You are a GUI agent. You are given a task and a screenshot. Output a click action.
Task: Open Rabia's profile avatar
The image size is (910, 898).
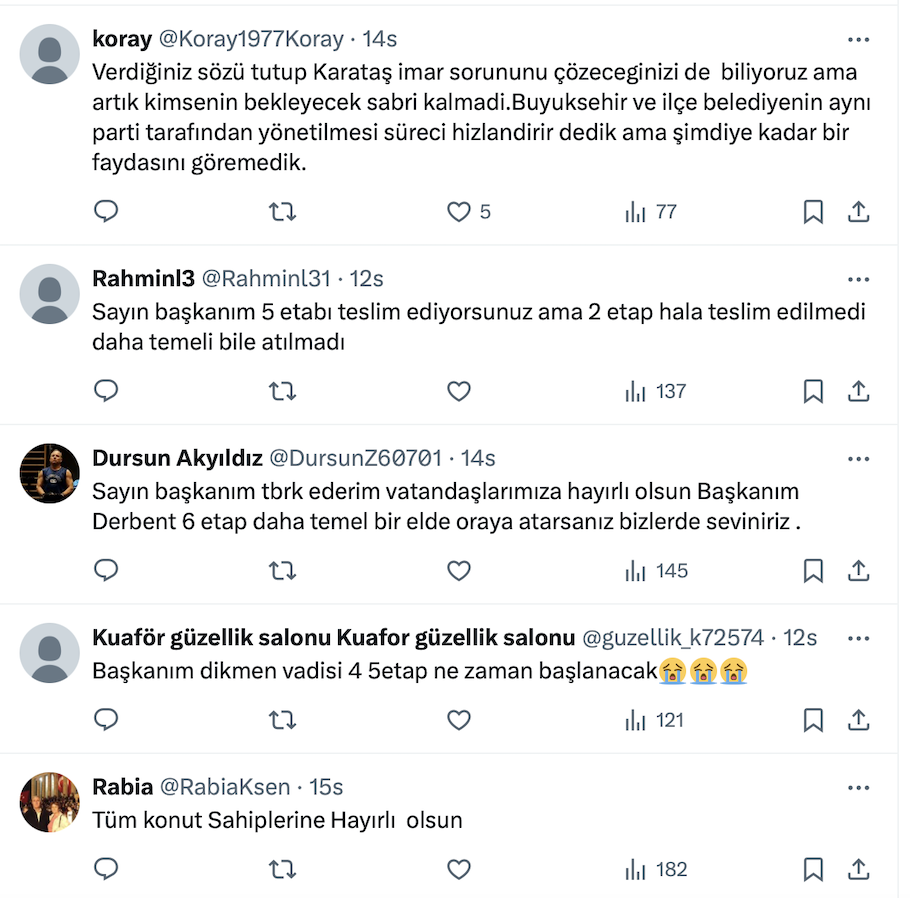(x=50, y=802)
